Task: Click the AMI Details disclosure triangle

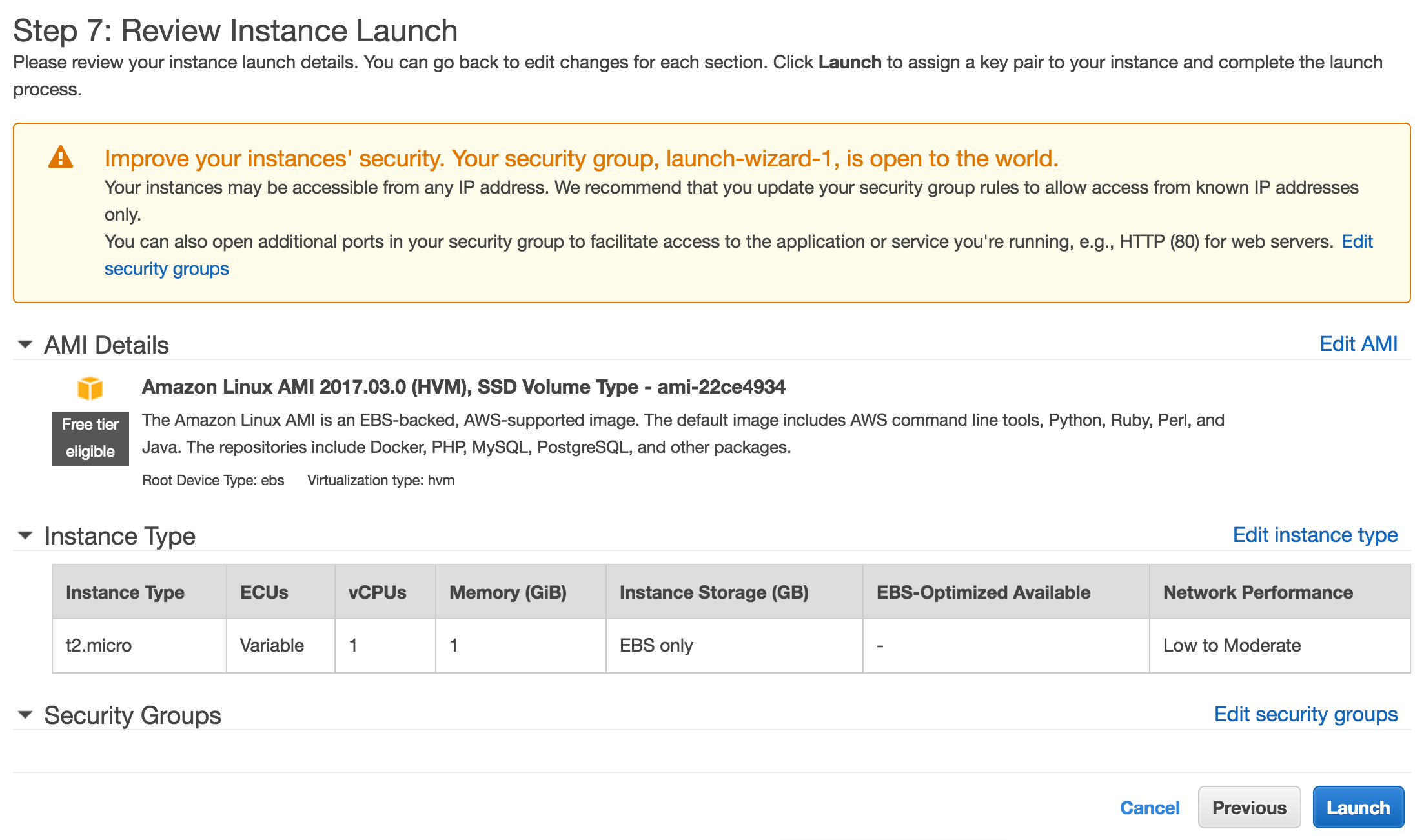Action: point(25,345)
